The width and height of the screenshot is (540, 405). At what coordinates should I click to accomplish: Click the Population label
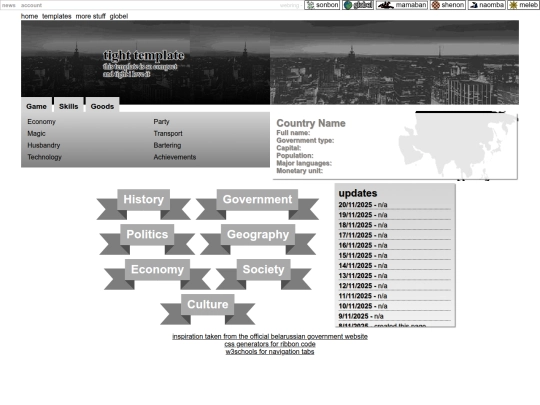pyautogui.click(x=295, y=156)
